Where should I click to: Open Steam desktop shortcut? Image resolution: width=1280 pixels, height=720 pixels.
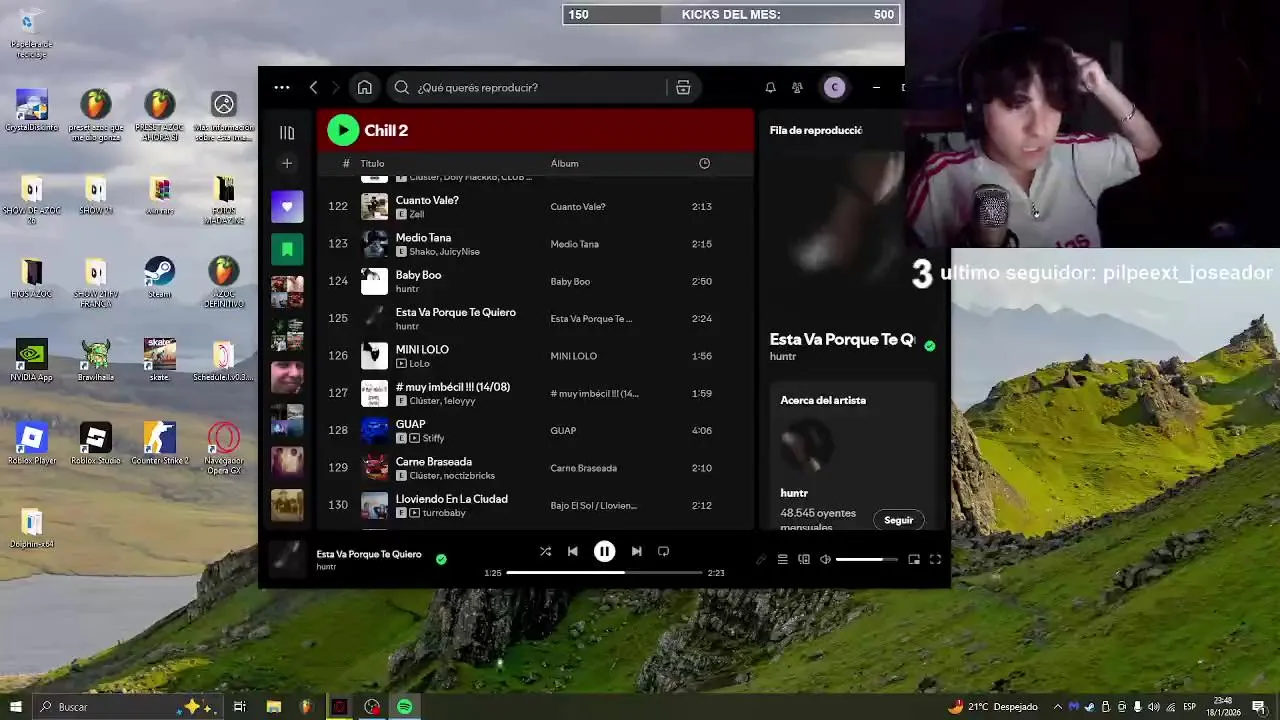coord(159,278)
